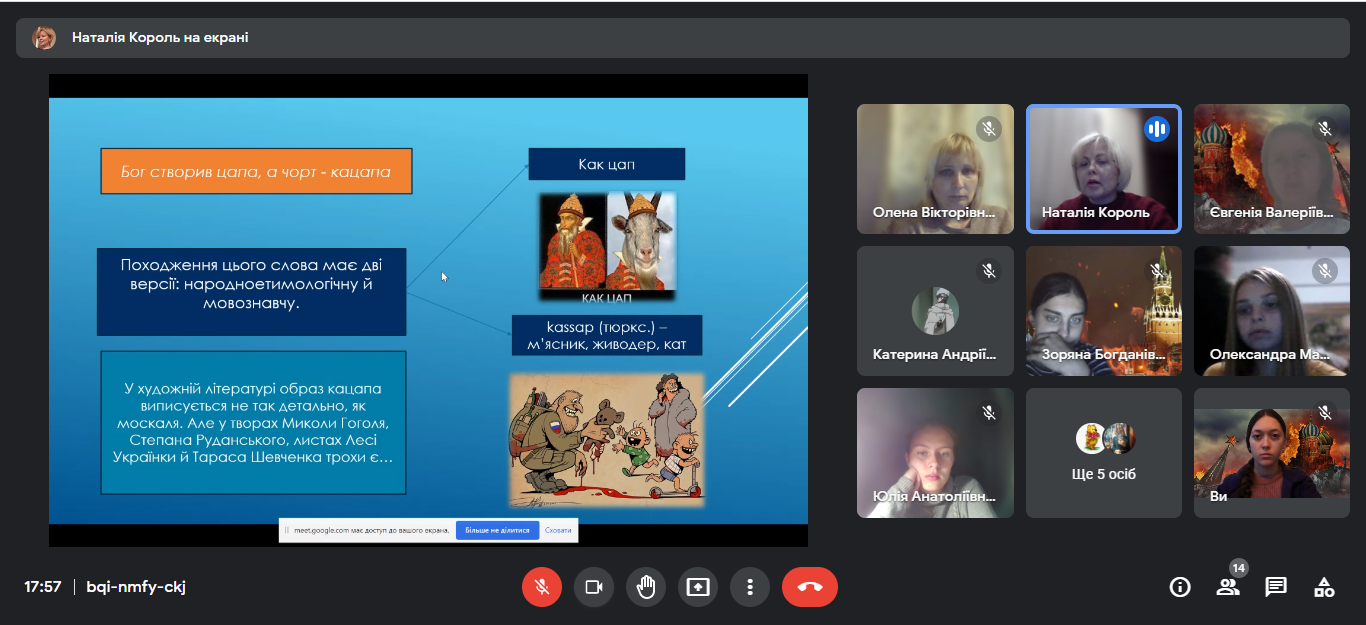Click the 'Більше не ділитися' button

click(497, 531)
